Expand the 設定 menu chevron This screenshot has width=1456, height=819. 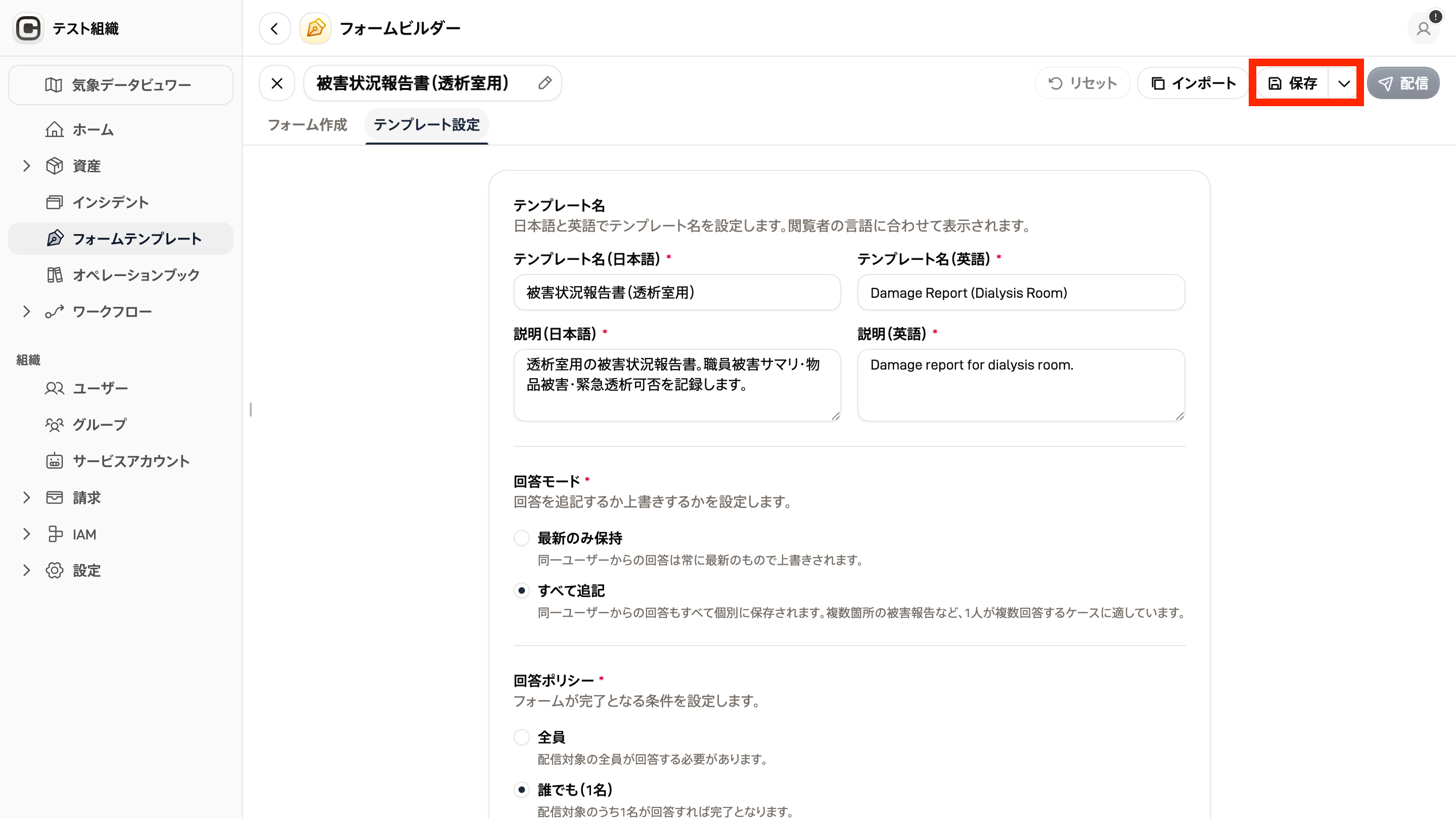pyautogui.click(x=26, y=570)
